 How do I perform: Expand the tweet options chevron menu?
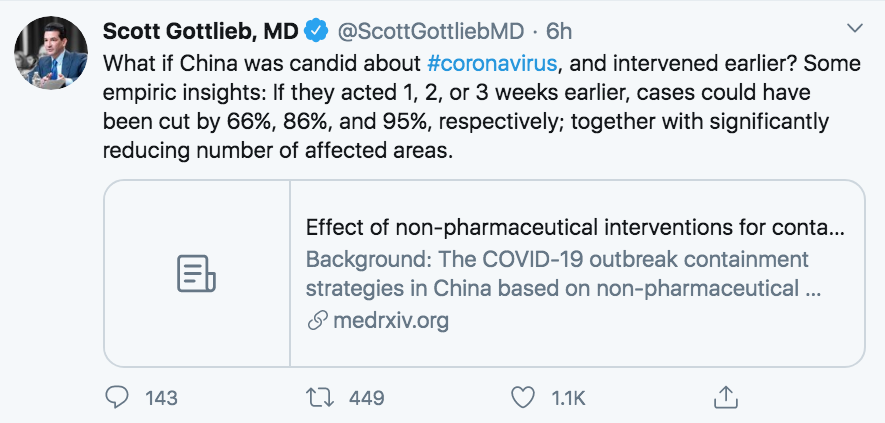click(855, 28)
